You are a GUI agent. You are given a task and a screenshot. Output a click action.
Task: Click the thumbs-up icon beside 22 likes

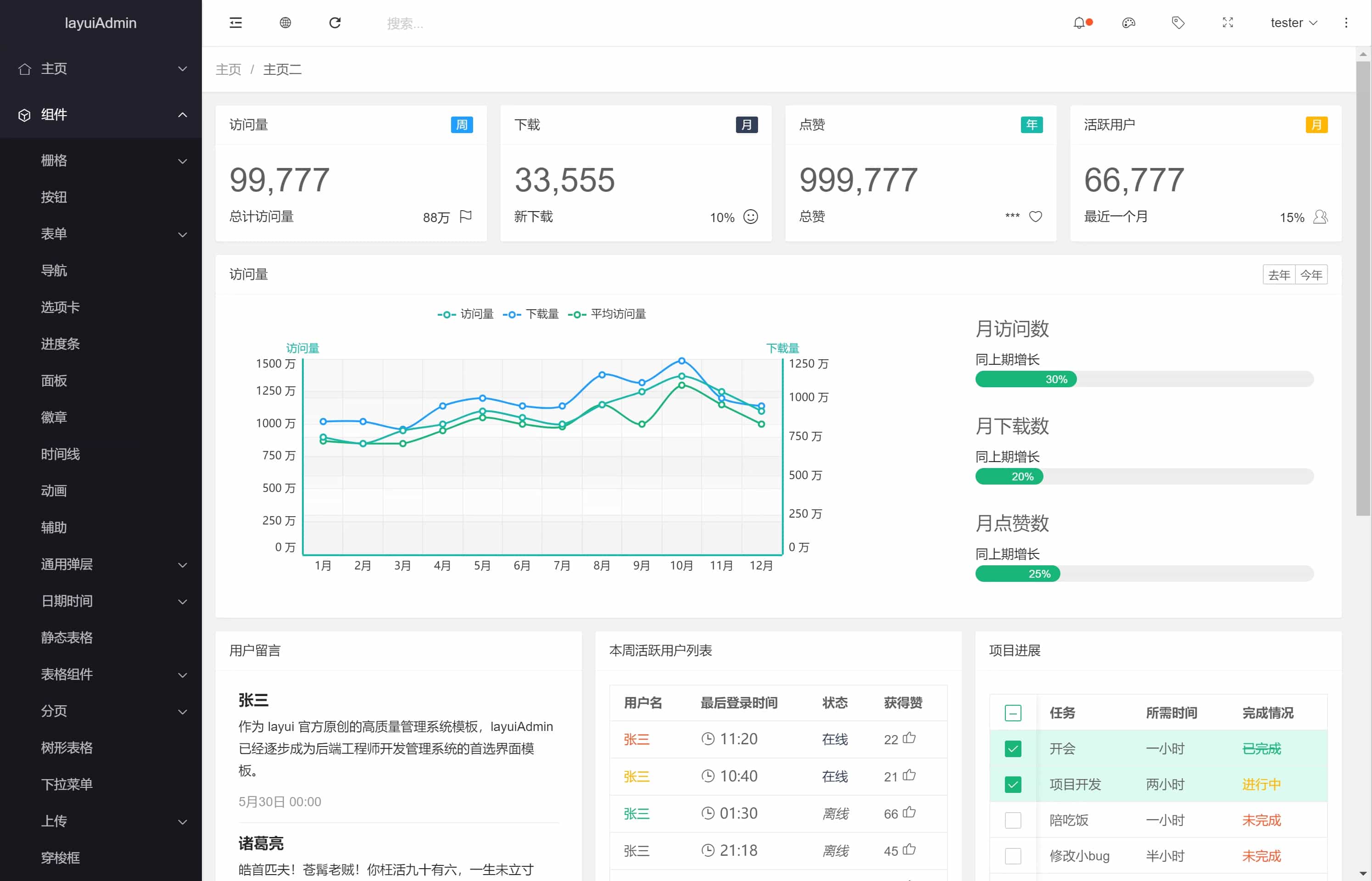(x=909, y=738)
